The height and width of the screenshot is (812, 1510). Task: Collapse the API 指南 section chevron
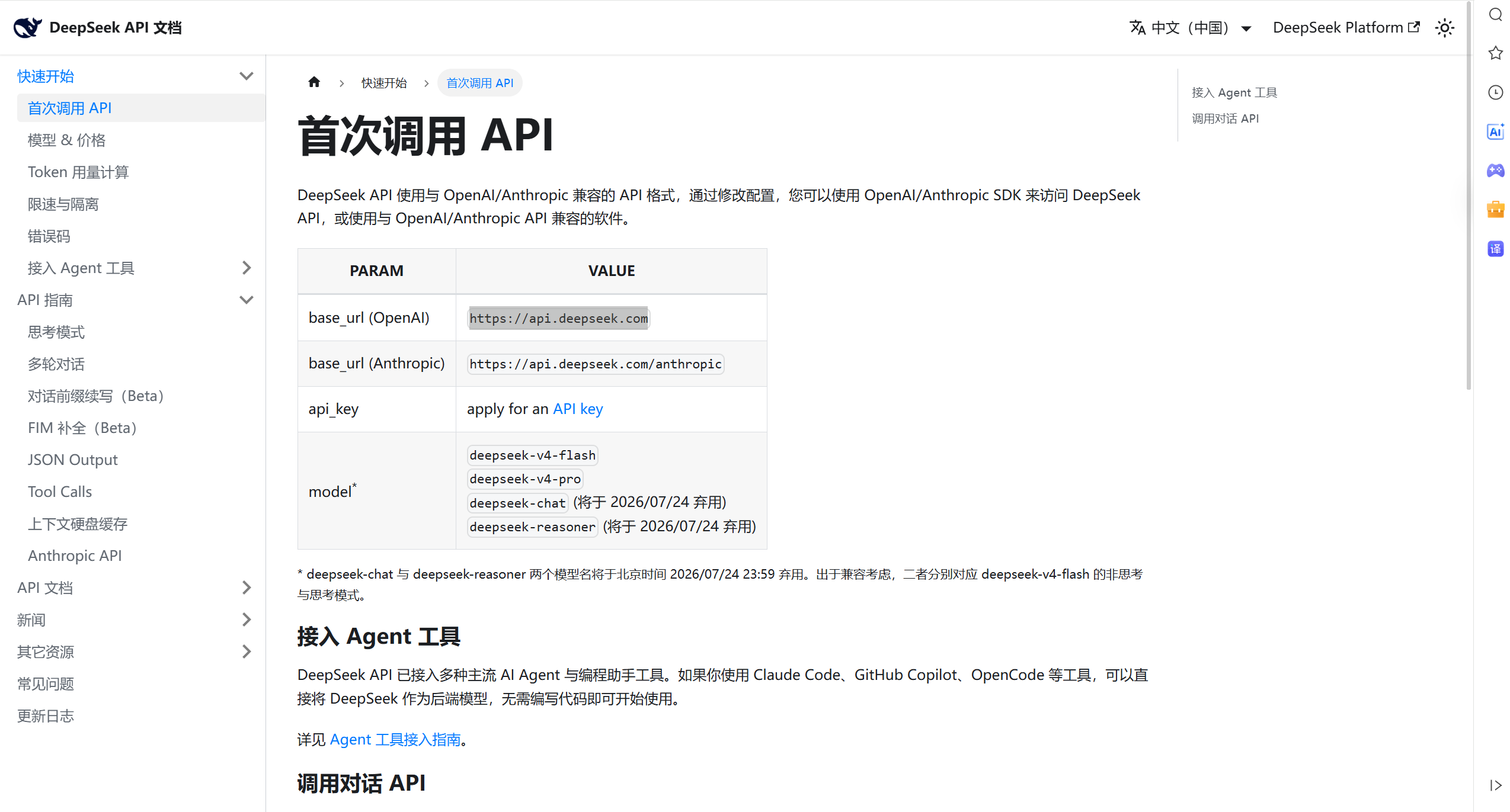pos(247,300)
